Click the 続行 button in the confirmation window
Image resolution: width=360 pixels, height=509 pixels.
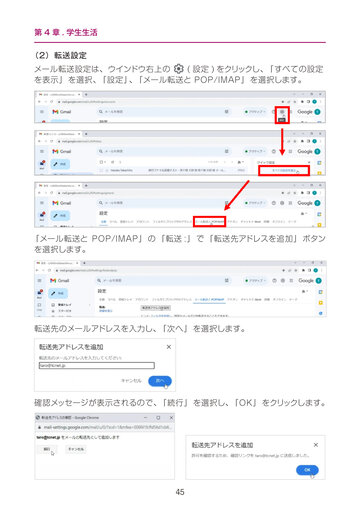(47, 449)
